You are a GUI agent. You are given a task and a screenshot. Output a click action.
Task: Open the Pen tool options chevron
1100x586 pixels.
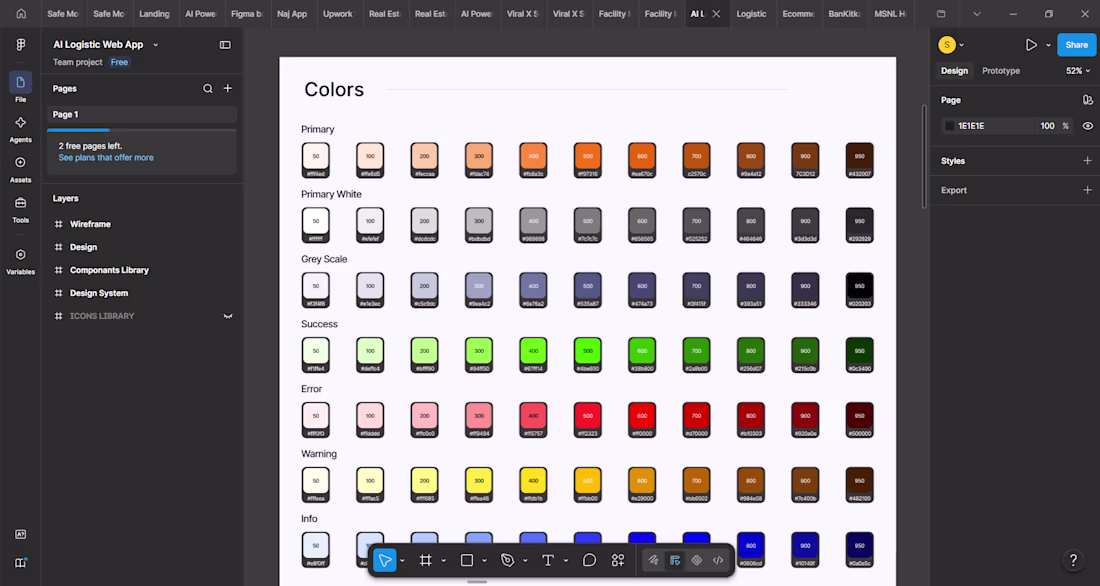[x=525, y=561]
